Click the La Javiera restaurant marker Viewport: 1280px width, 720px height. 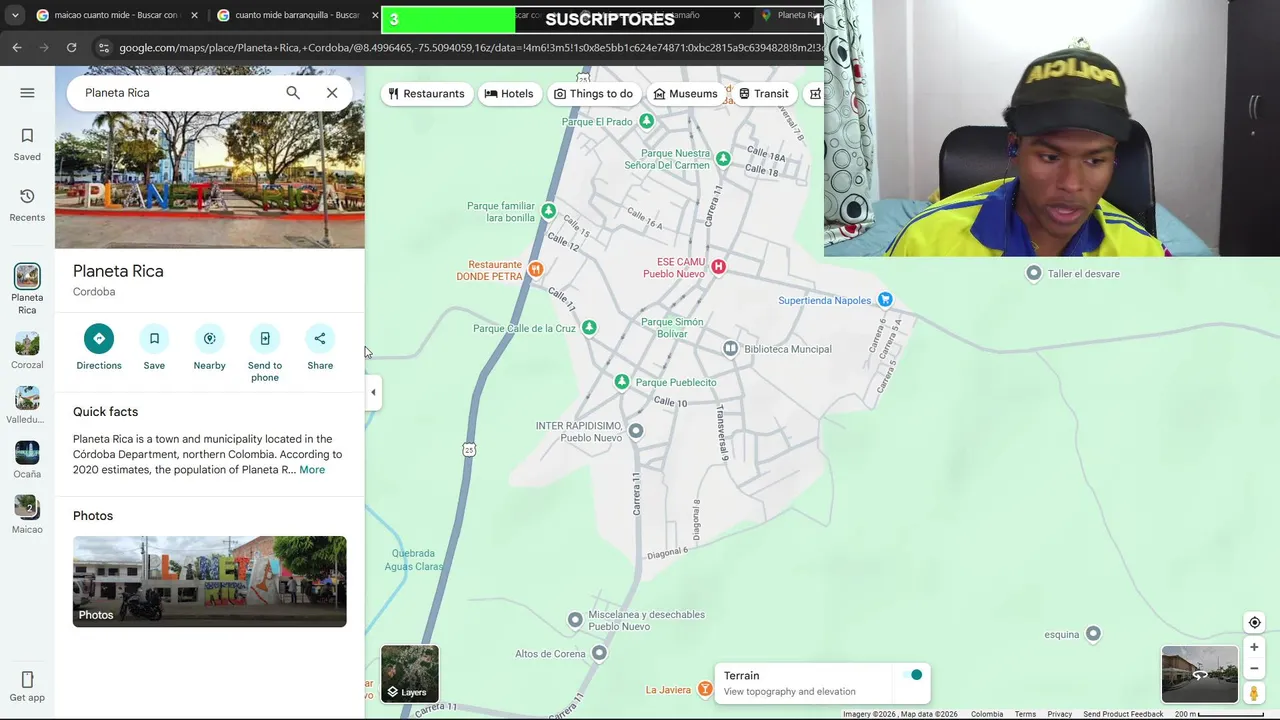[x=705, y=689]
